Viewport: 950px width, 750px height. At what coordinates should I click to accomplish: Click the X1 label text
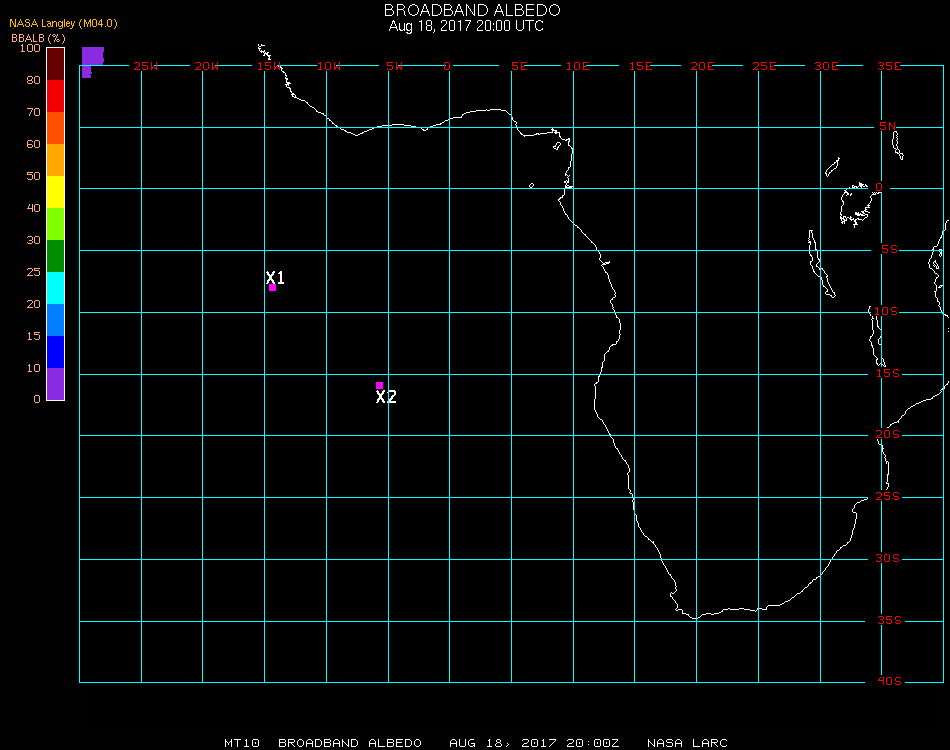click(275, 277)
